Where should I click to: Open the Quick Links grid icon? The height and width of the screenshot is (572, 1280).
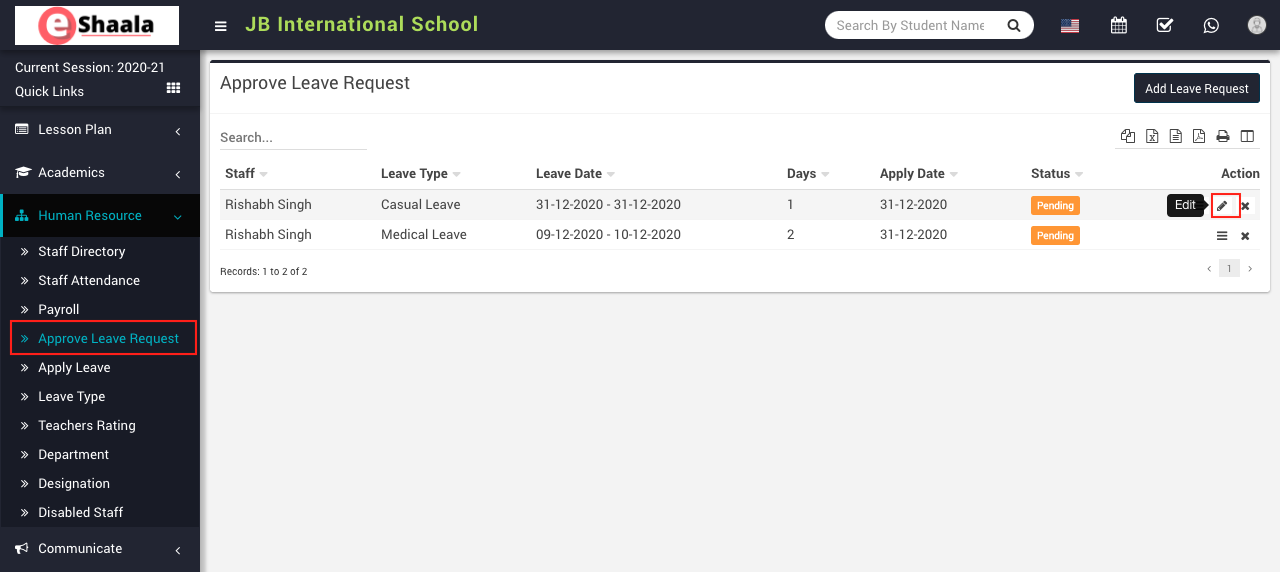[x=173, y=89]
